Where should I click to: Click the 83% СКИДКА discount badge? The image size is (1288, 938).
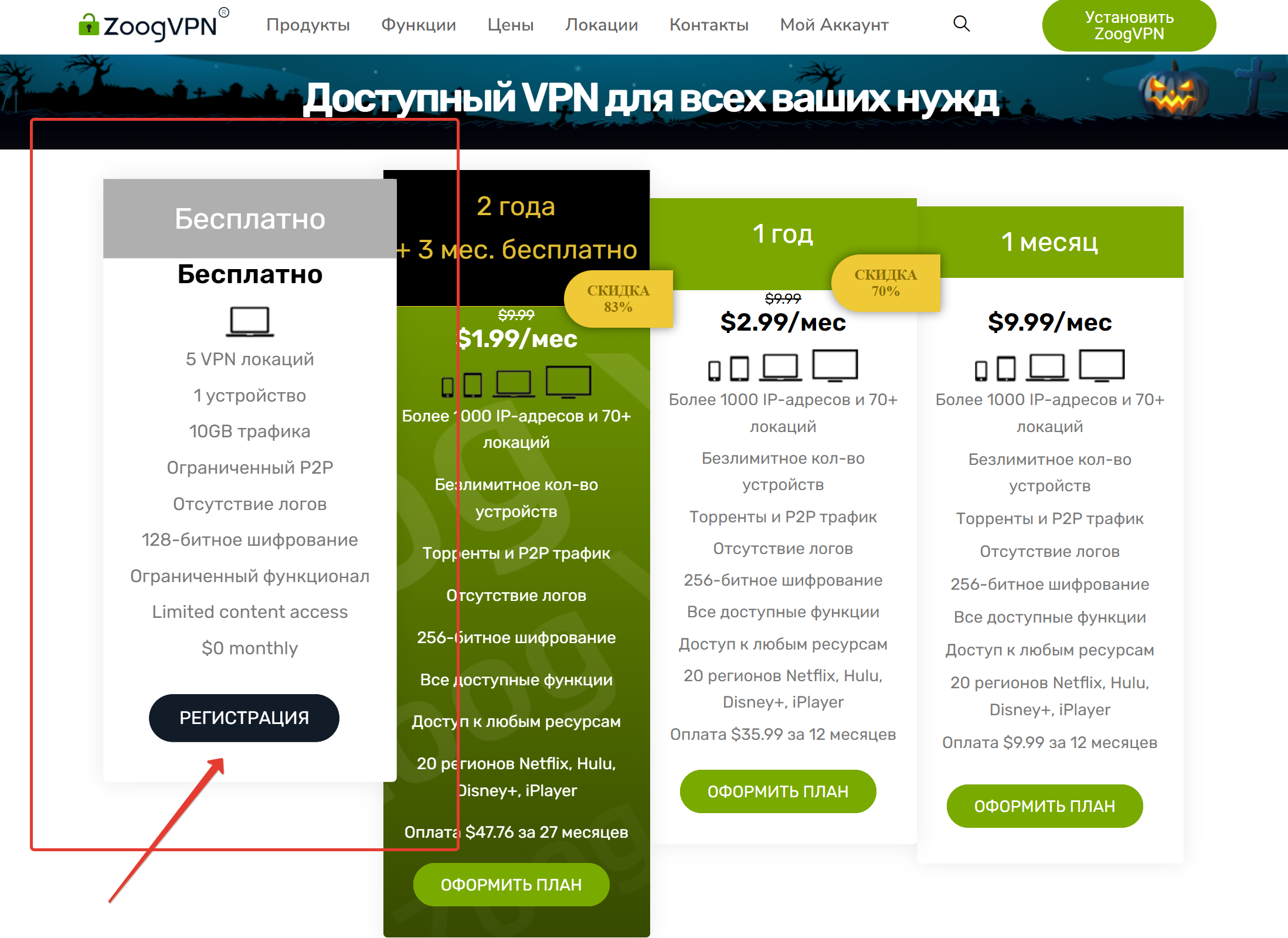[x=618, y=298]
